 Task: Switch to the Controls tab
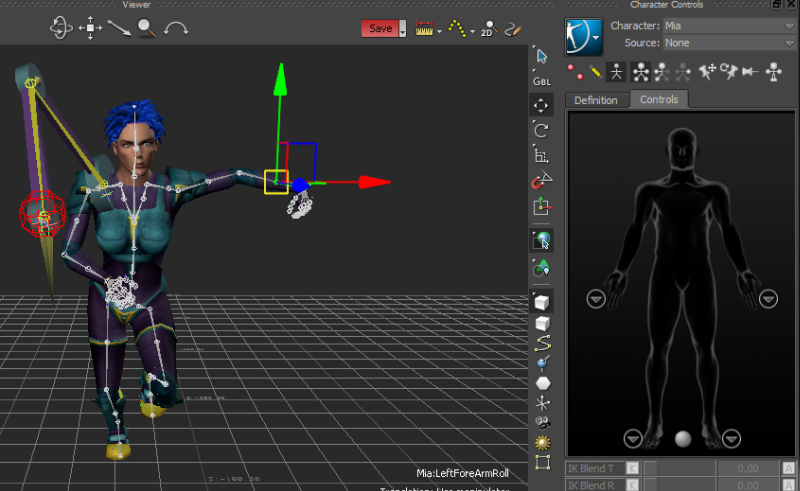659,99
